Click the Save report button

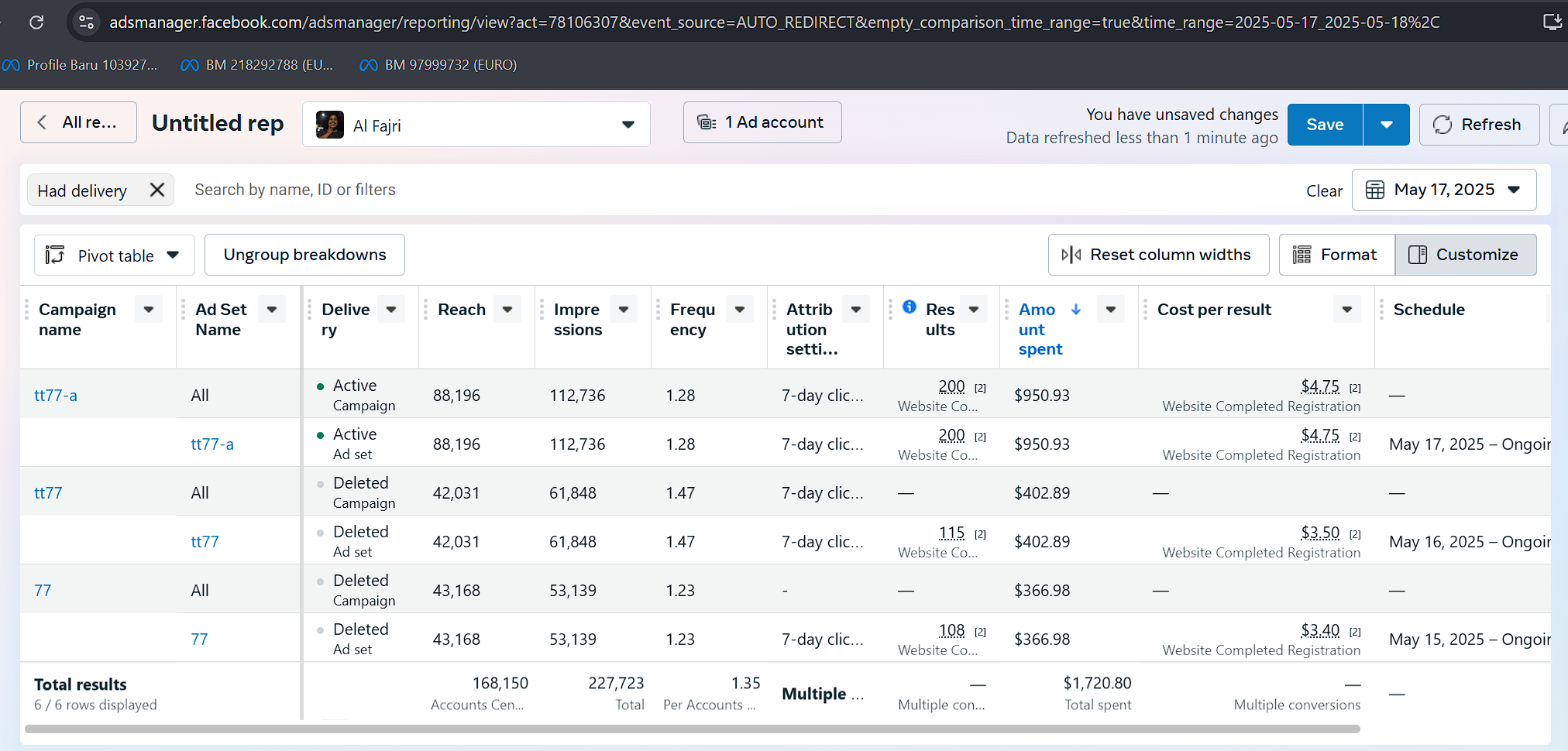(1324, 125)
